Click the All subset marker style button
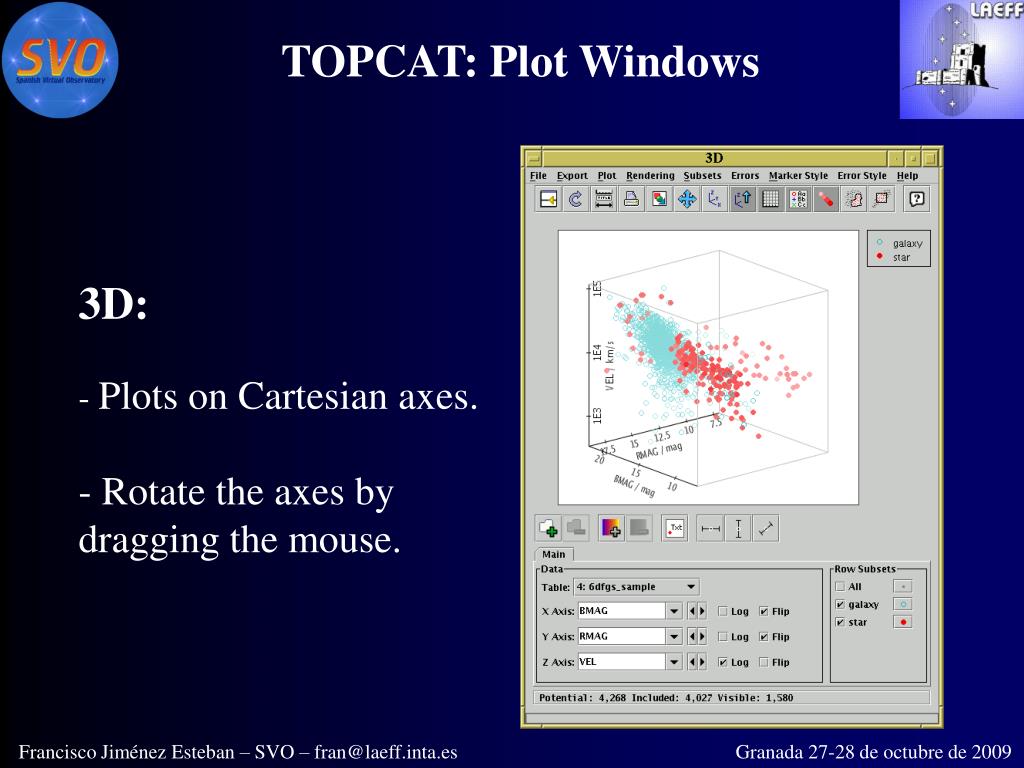The width and height of the screenshot is (1024, 768). (x=903, y=586)
